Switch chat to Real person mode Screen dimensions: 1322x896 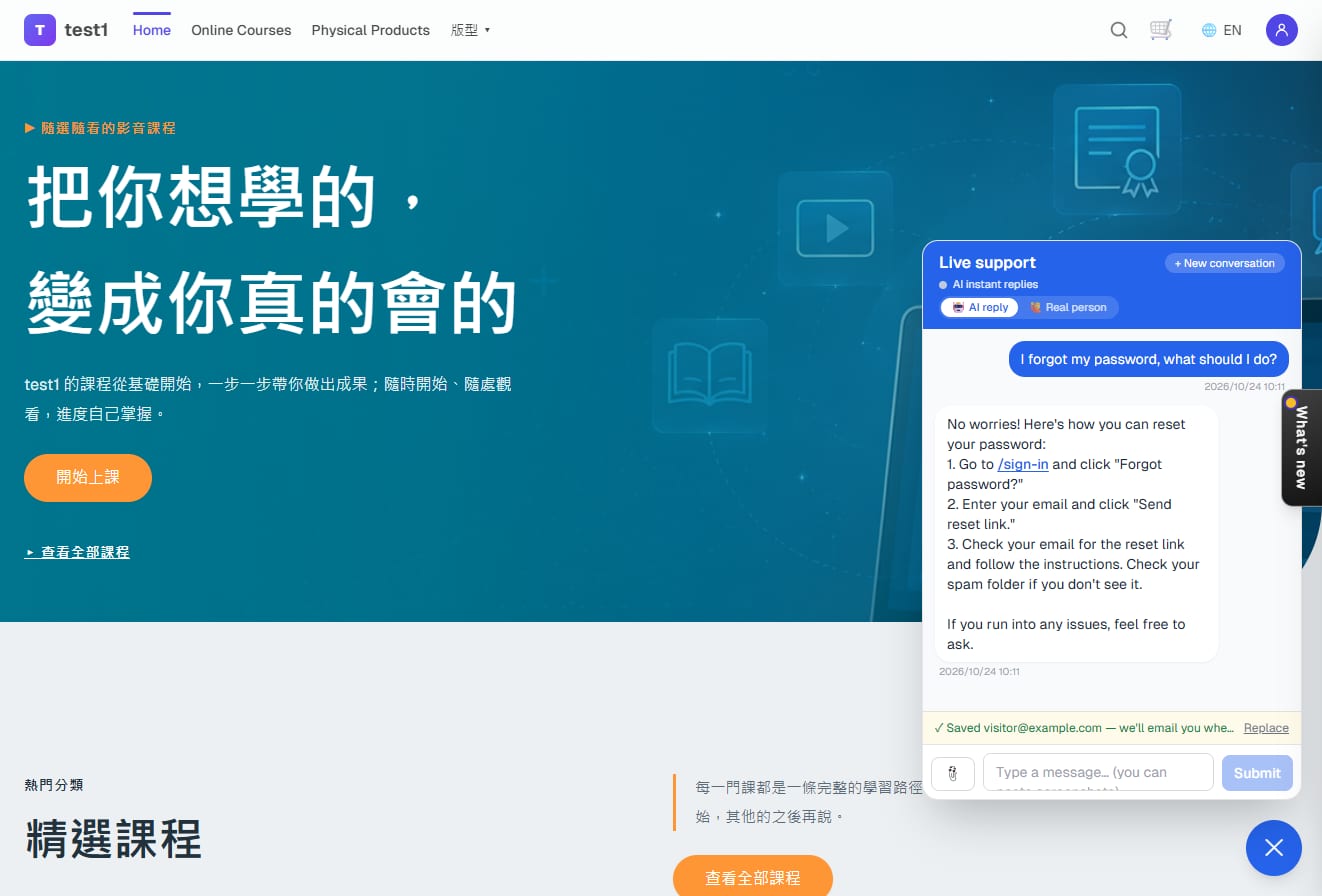click(1068, 307)
